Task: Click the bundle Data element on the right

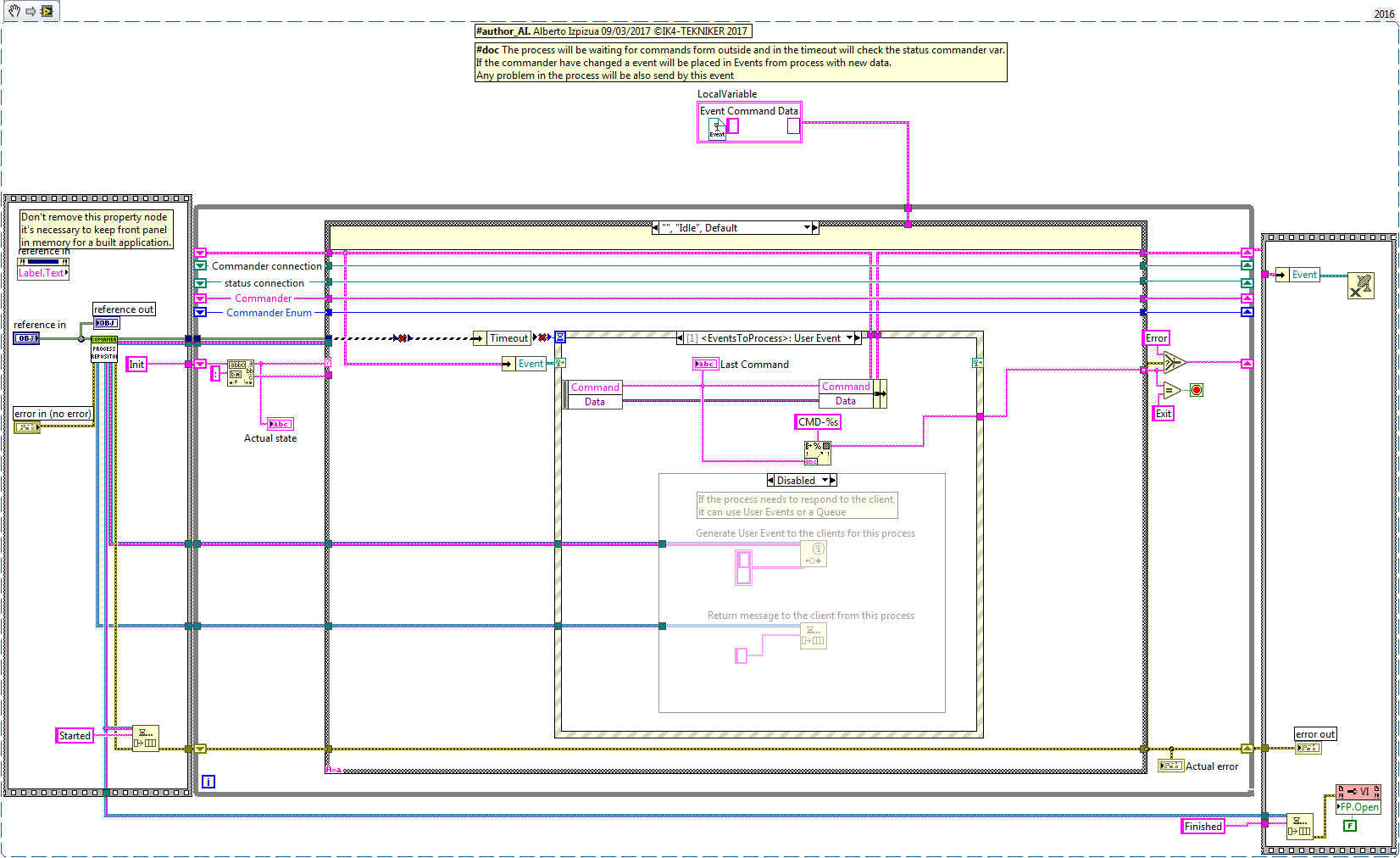Action: pos(846,400)
